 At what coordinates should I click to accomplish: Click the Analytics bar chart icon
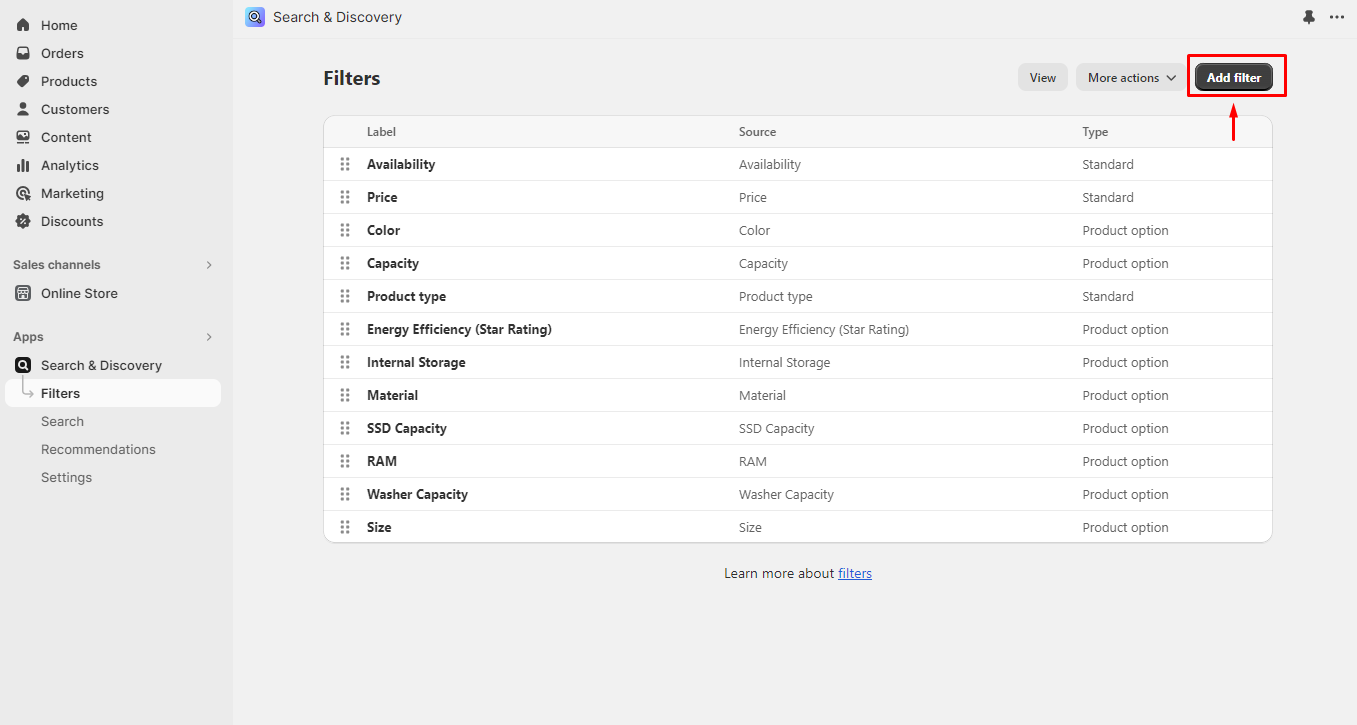tap(23, 165)
